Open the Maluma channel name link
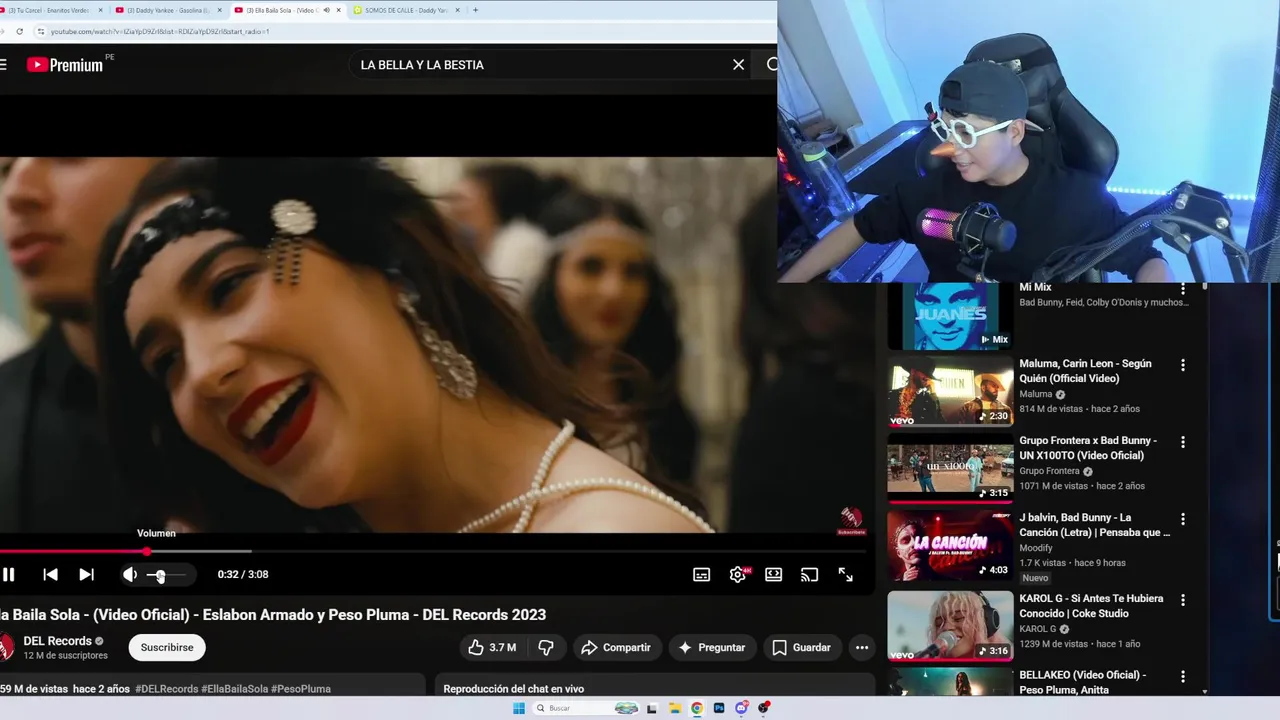Screen dimensions: 1280x720 tap(1036, 394)
